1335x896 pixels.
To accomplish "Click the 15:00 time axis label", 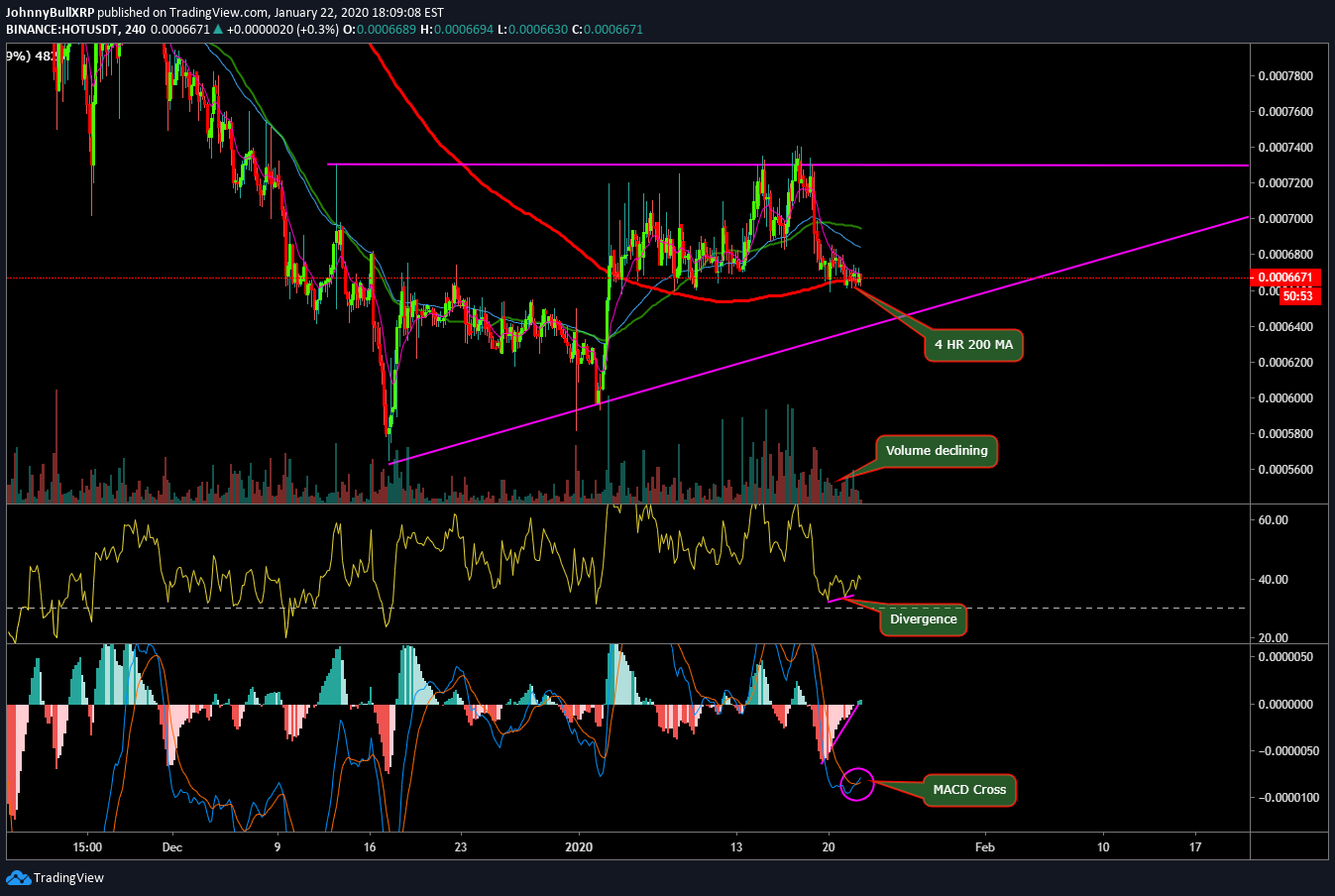I will 87,847.
